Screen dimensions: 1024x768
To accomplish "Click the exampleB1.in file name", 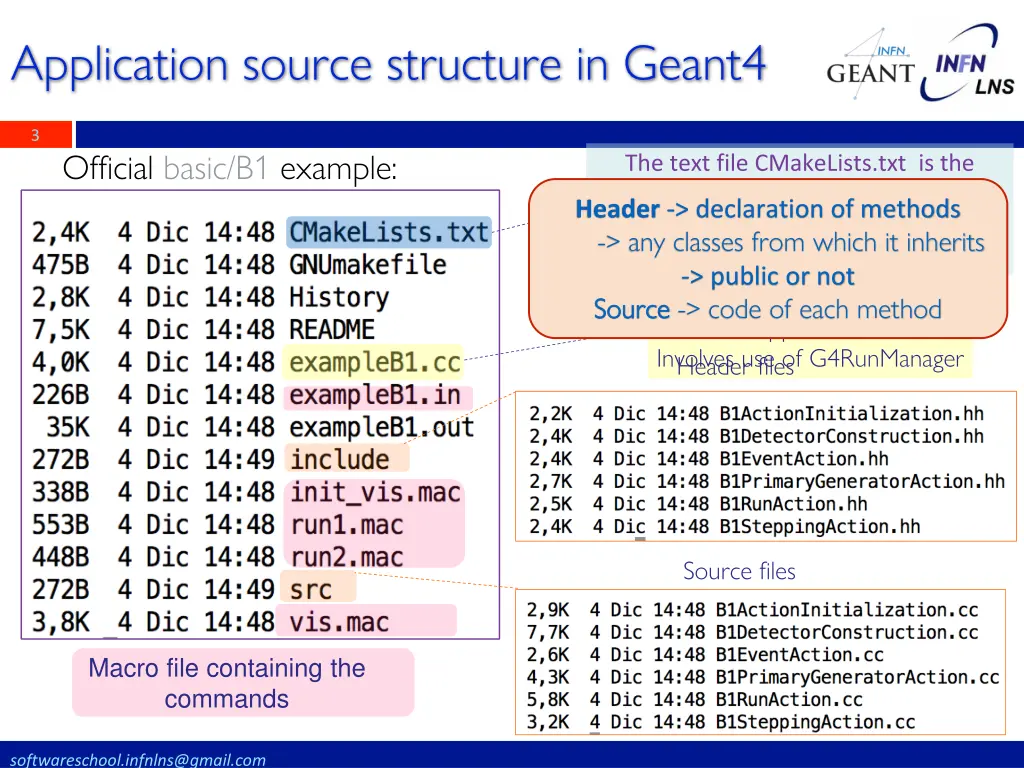I will point(375,395).
